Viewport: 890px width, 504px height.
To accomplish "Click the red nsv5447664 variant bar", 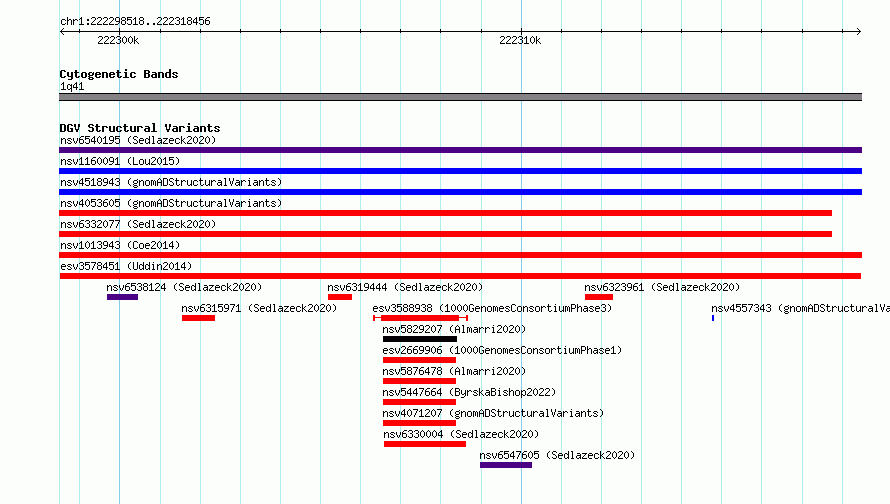I will point(419,402).
